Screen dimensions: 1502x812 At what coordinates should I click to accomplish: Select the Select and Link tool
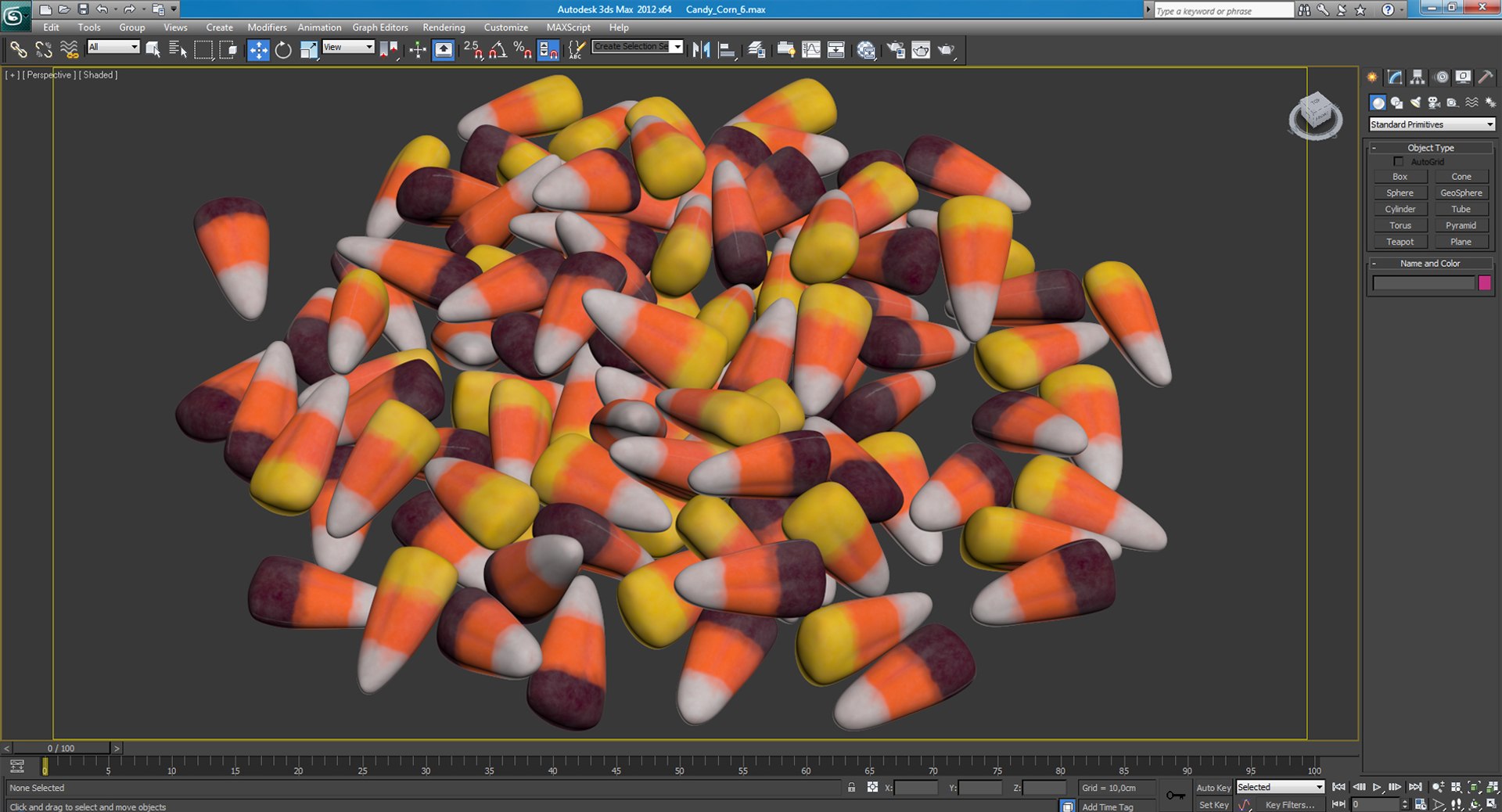pyautogui.click(x=18, y=50)
